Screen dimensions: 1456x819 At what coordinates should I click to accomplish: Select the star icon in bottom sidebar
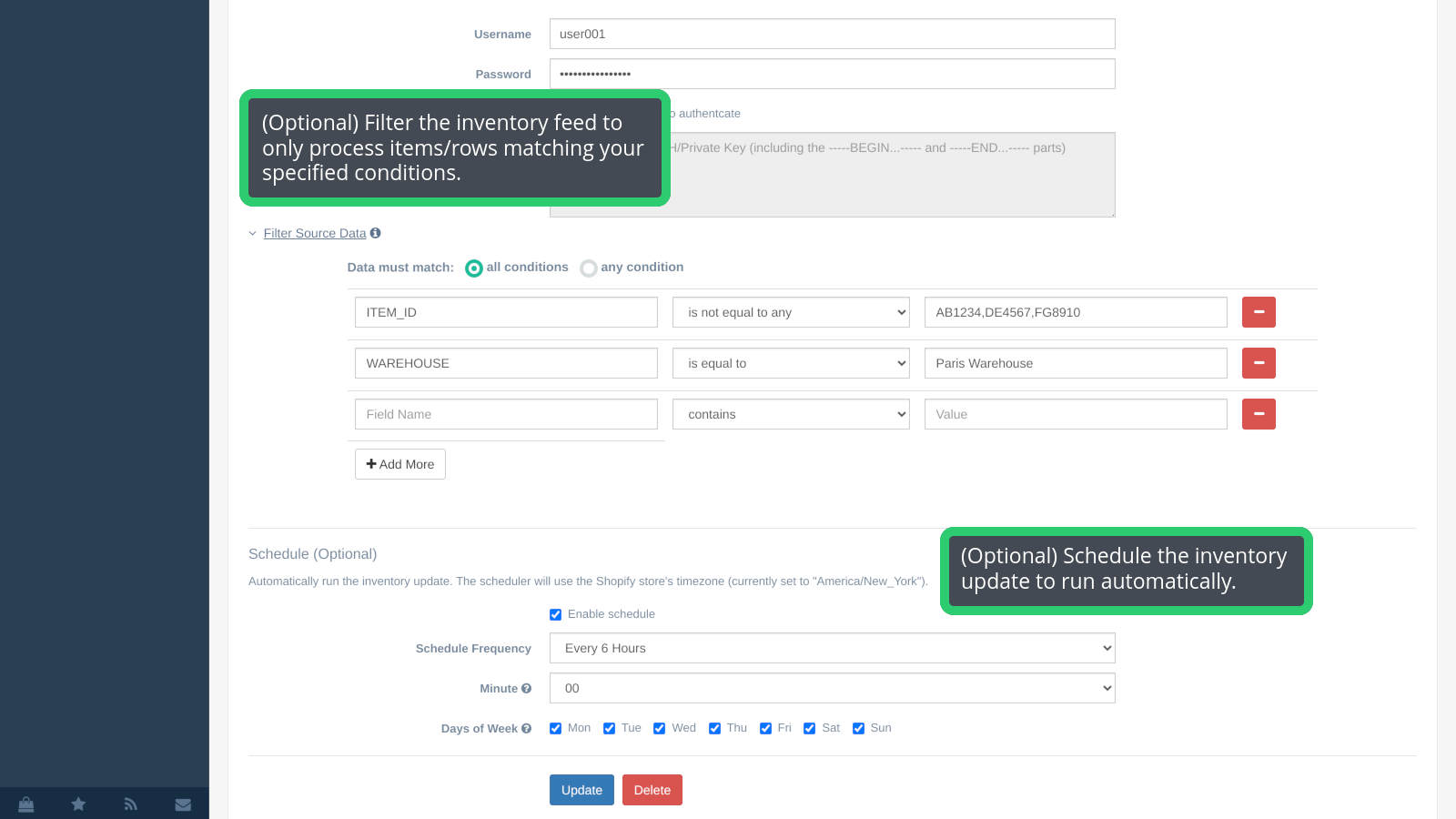(78, 804)
